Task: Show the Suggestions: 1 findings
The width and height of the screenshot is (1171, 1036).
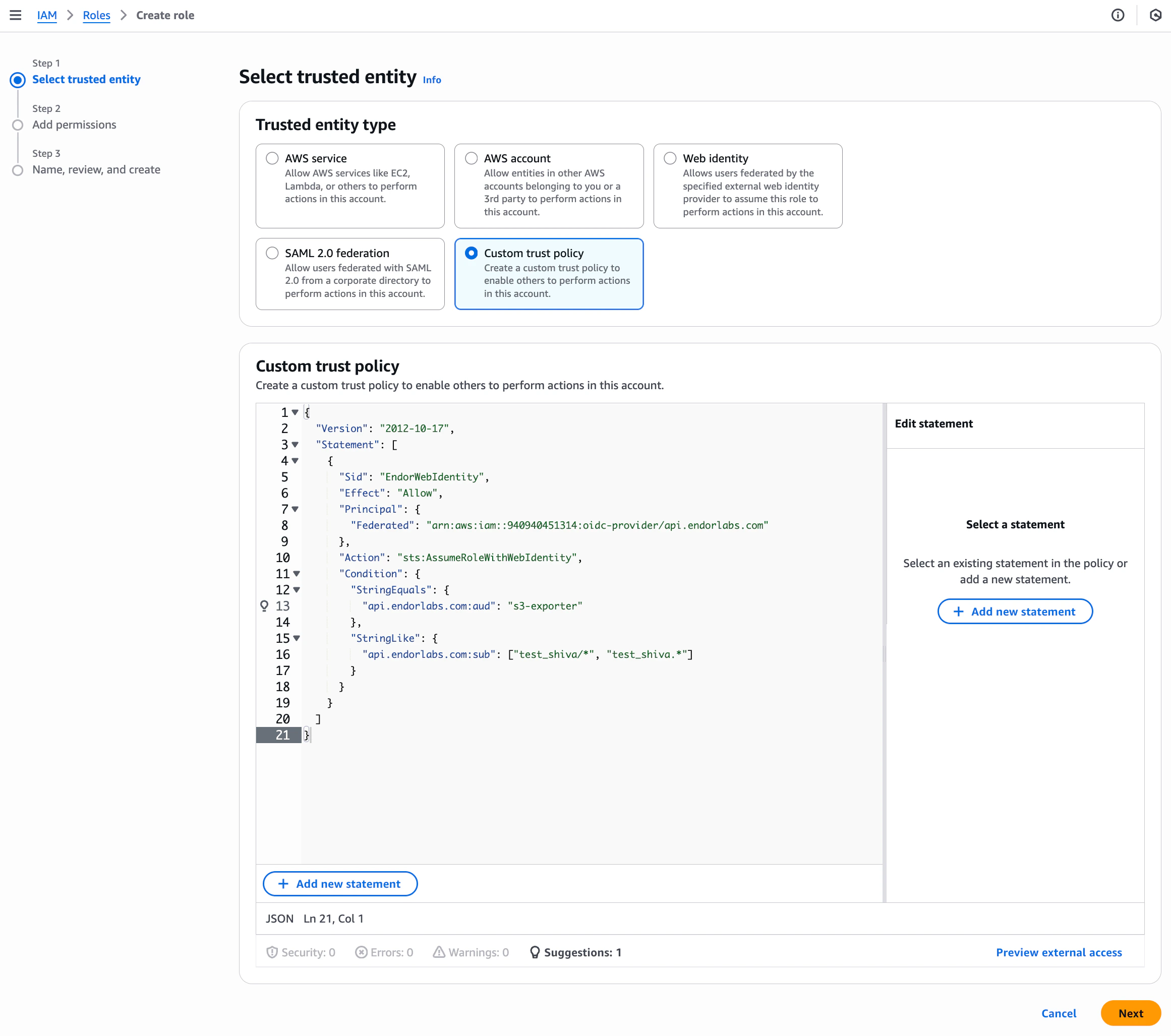Action: click(576, 952)
